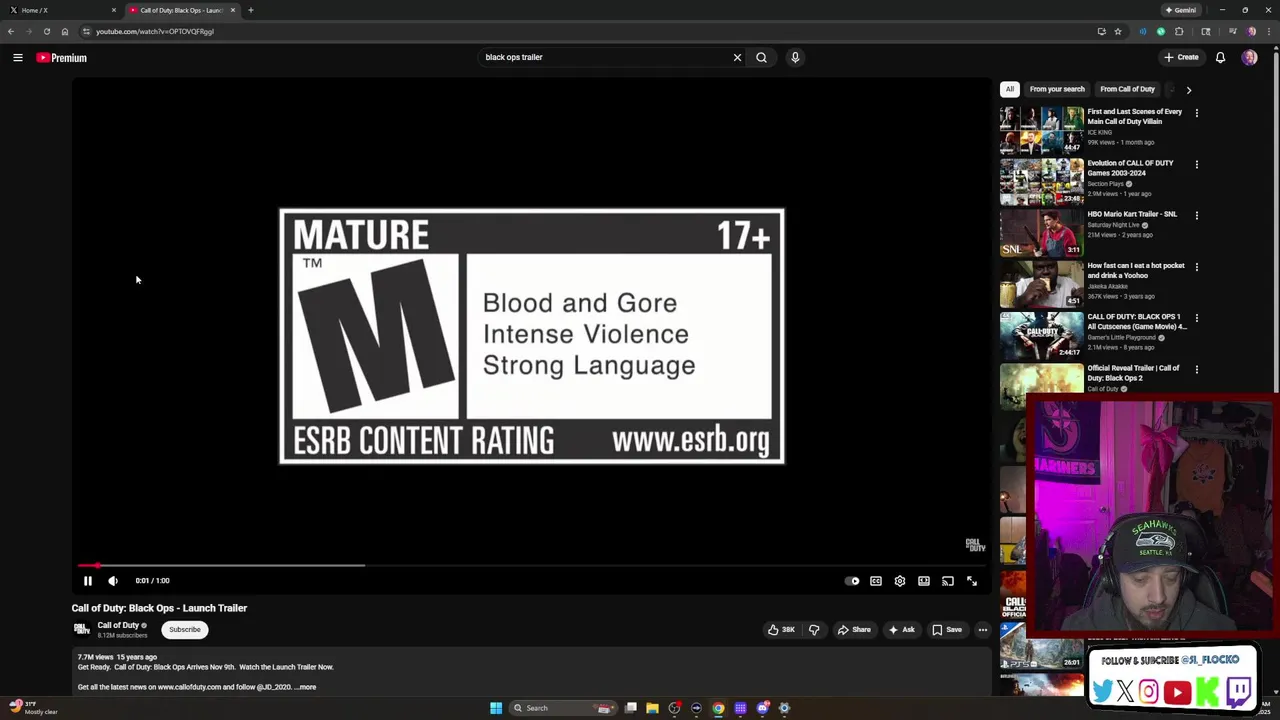Open Windows Start menu
The width and height of the screenshot is (1280, 720).
(496, 708)
